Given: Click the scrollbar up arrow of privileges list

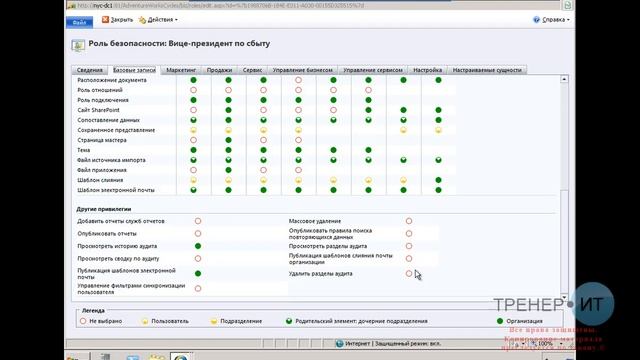Looking at the screenshot, I should click(564, 79).
